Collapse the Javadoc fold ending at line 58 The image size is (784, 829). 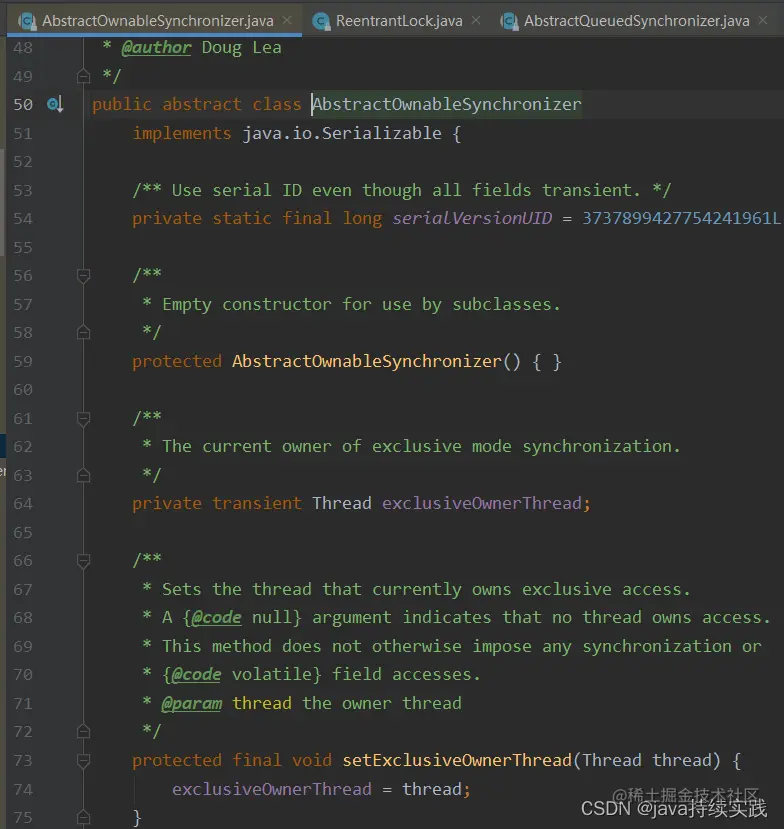coord(84,333)
